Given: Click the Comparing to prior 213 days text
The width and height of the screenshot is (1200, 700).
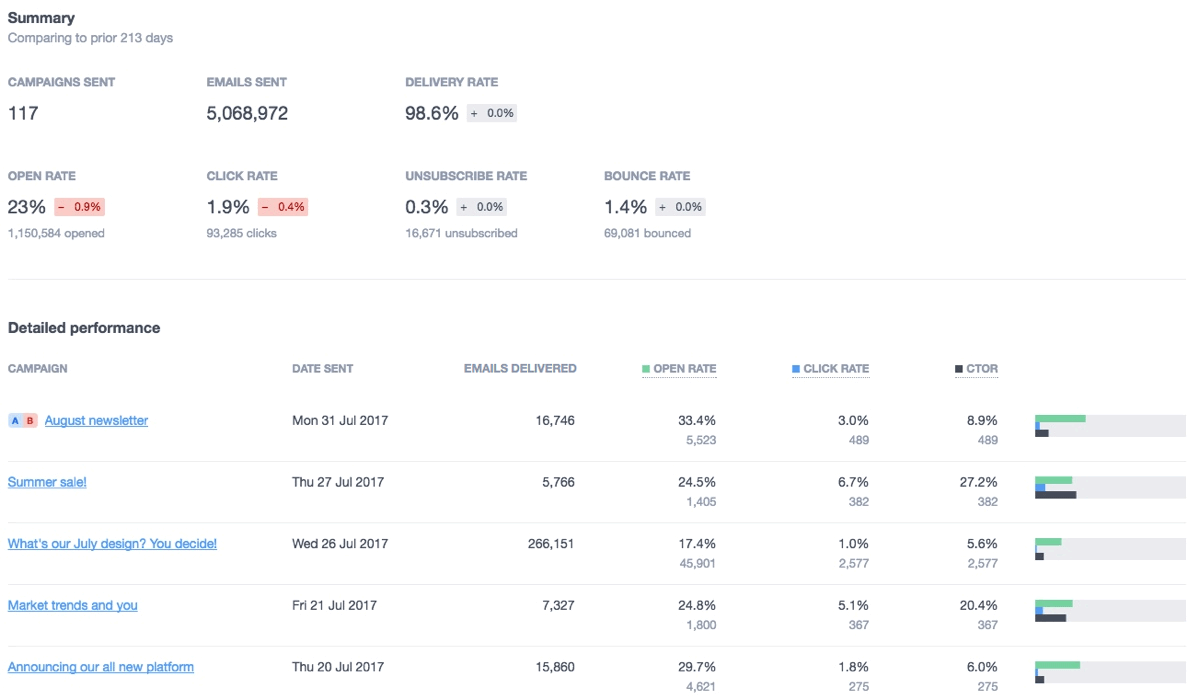Looking at the screenshot, I should [90, 38].
